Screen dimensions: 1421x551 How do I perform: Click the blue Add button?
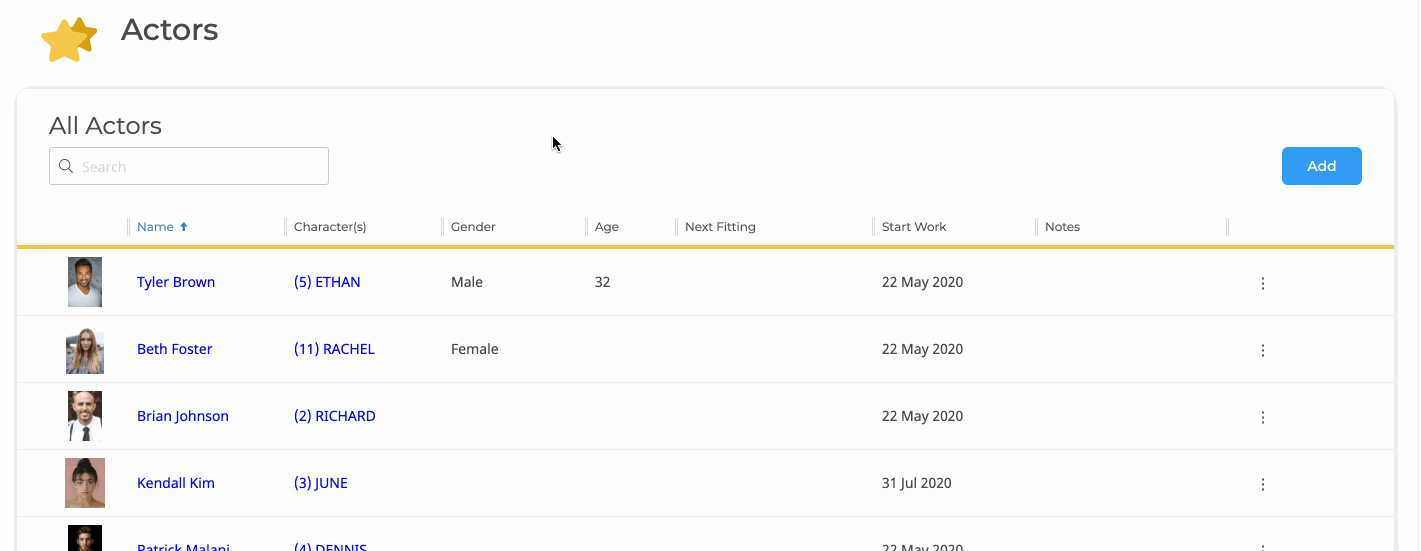[1321, 166]
